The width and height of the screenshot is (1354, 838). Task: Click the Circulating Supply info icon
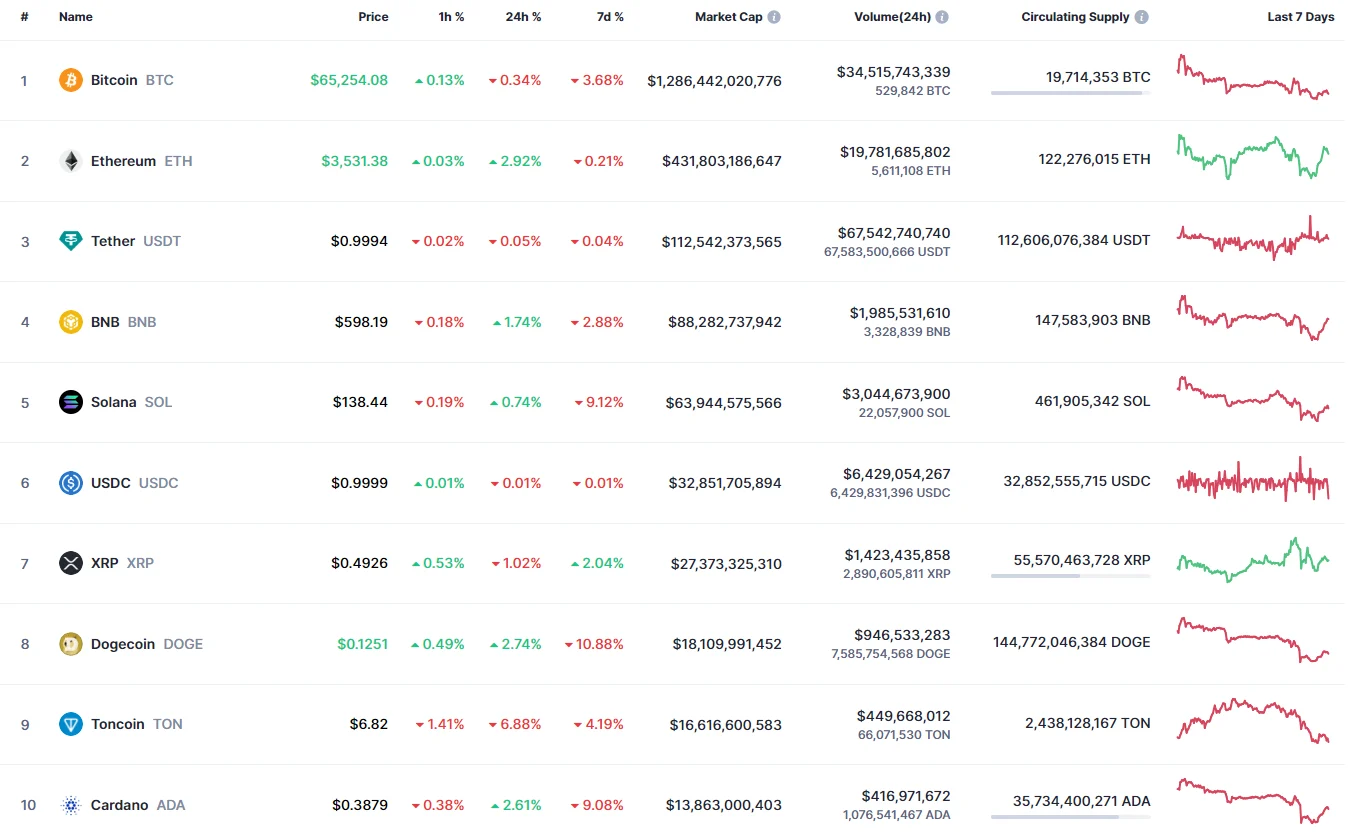click(x=1142, y=17)
